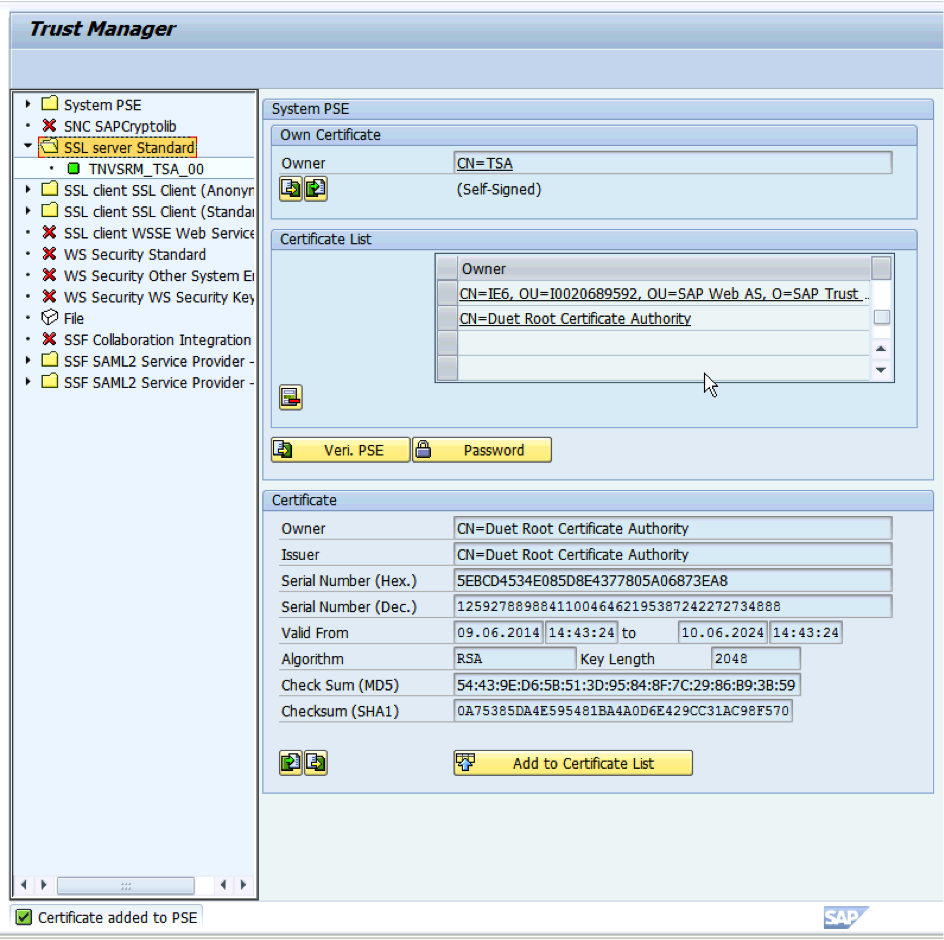
Task: Click folder icon of SSL Client (Anonymous)
Action: pyautogui.click(x=50, y=189)
